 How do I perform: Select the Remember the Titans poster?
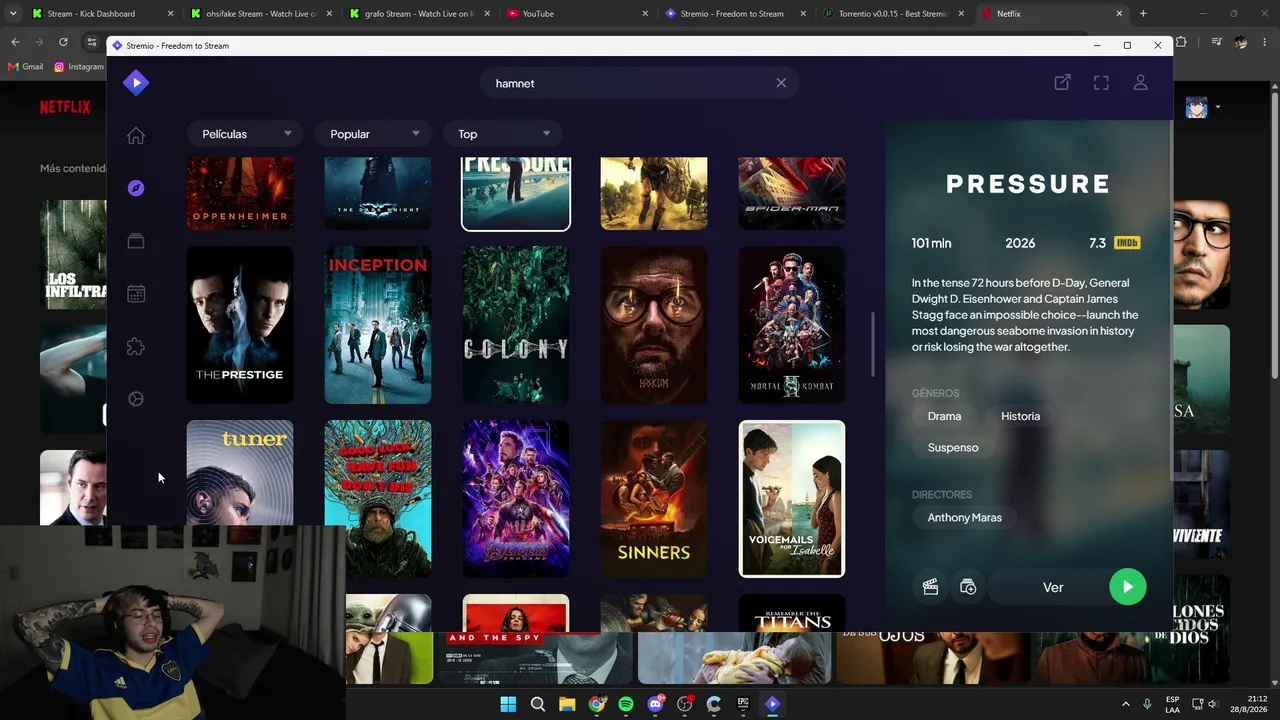coord(792,613)
